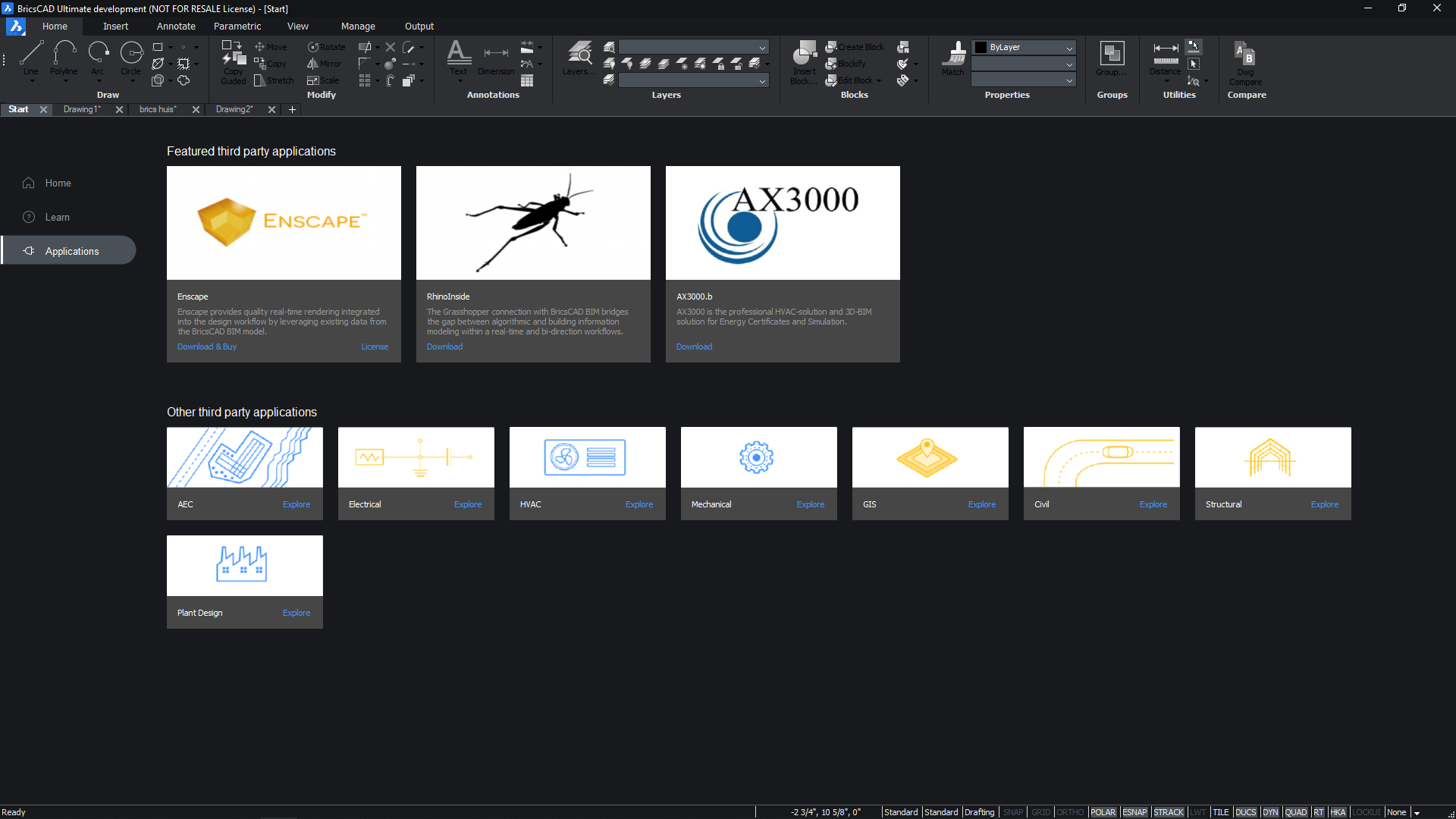Image resolution: width=1456 pixels, height=819 pixels.
Task: Open the ByLayer color dropdown
Action: (x=1069, y=48)
